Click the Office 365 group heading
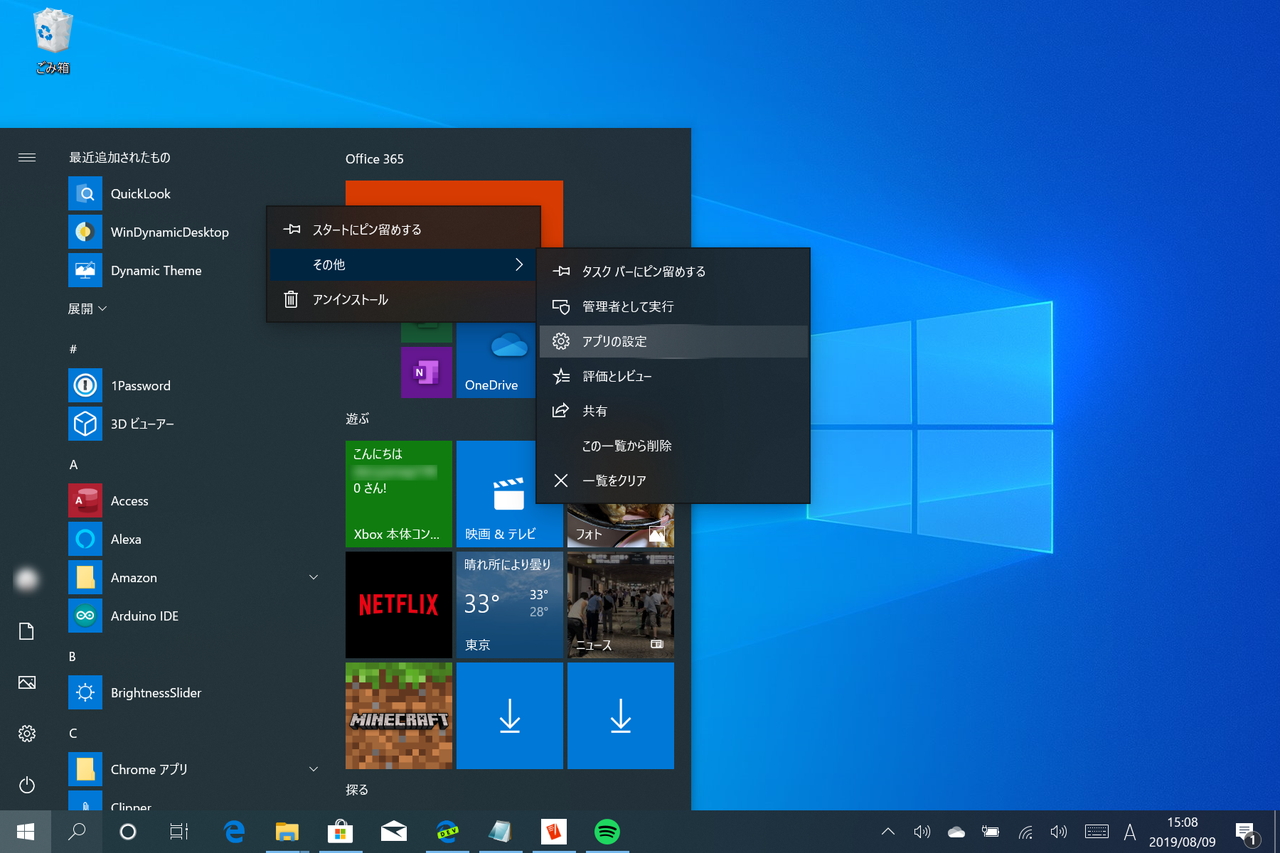The image size is (1280, 853). point(375,159)
